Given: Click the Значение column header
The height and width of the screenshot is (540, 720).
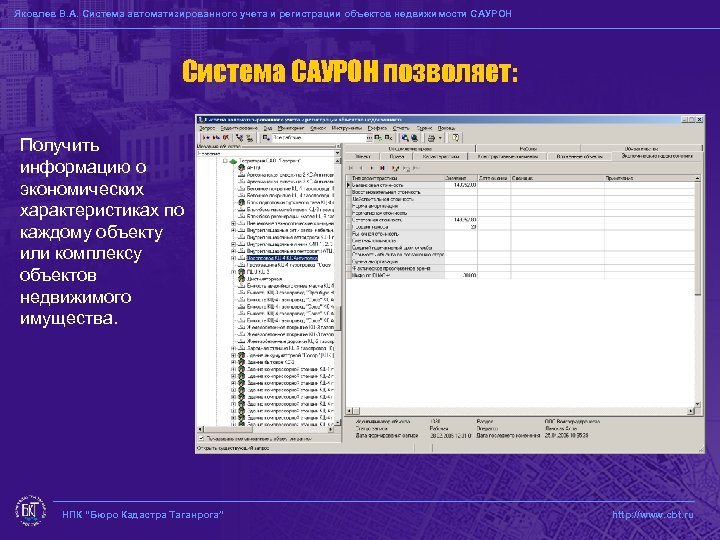Looking at the screenshot, I should click(461, 178).
